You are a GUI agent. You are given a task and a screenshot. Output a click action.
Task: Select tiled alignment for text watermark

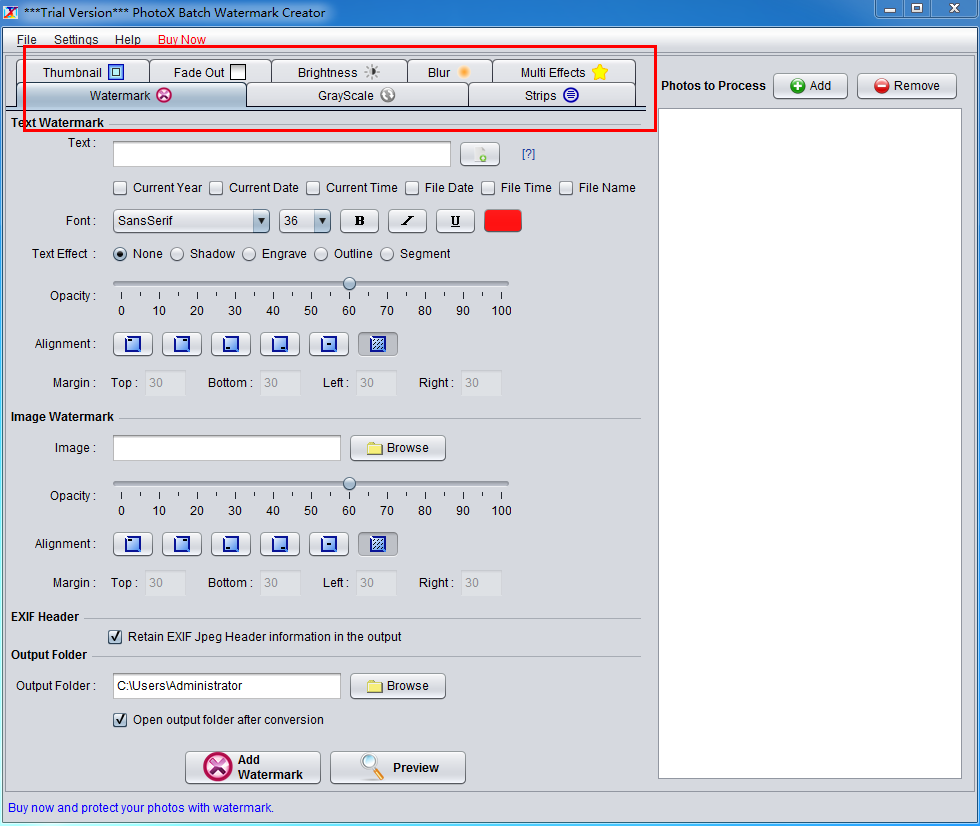pyautogui.click(x=378, y=344)
